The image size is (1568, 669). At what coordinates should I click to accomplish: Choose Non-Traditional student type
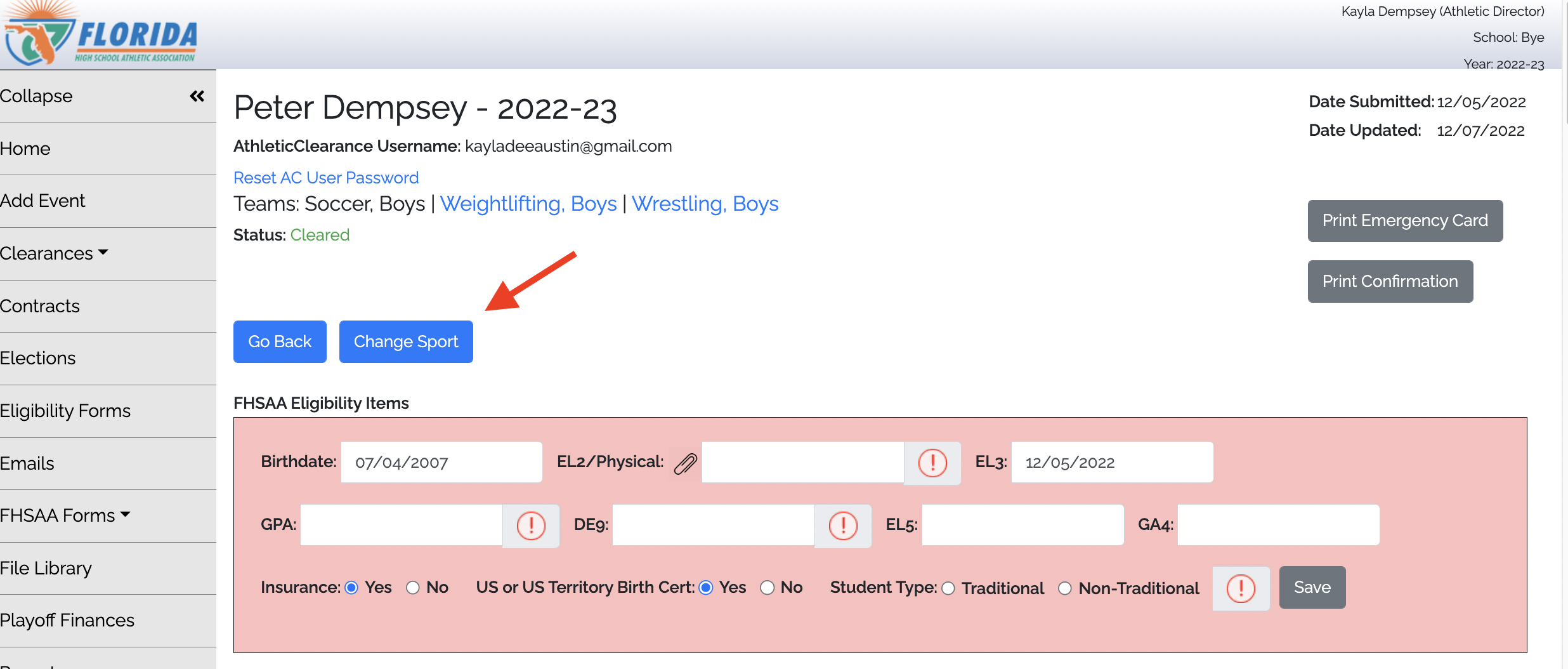click(1065, 588)
